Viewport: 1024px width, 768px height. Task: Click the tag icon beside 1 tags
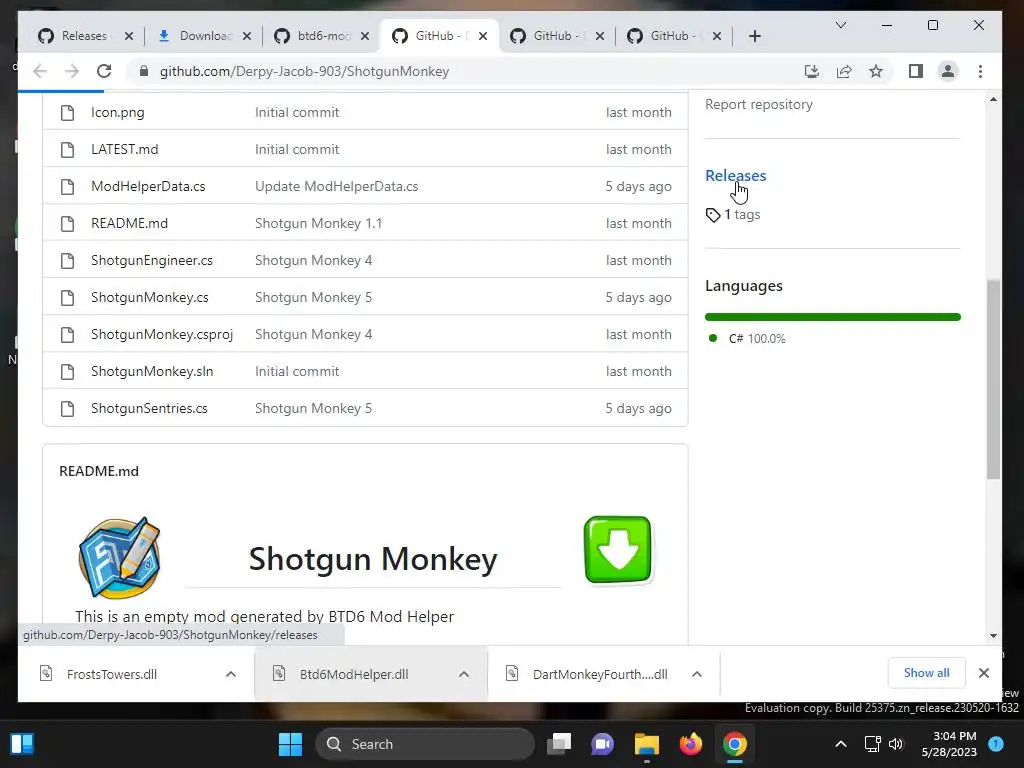click(712, 215)
